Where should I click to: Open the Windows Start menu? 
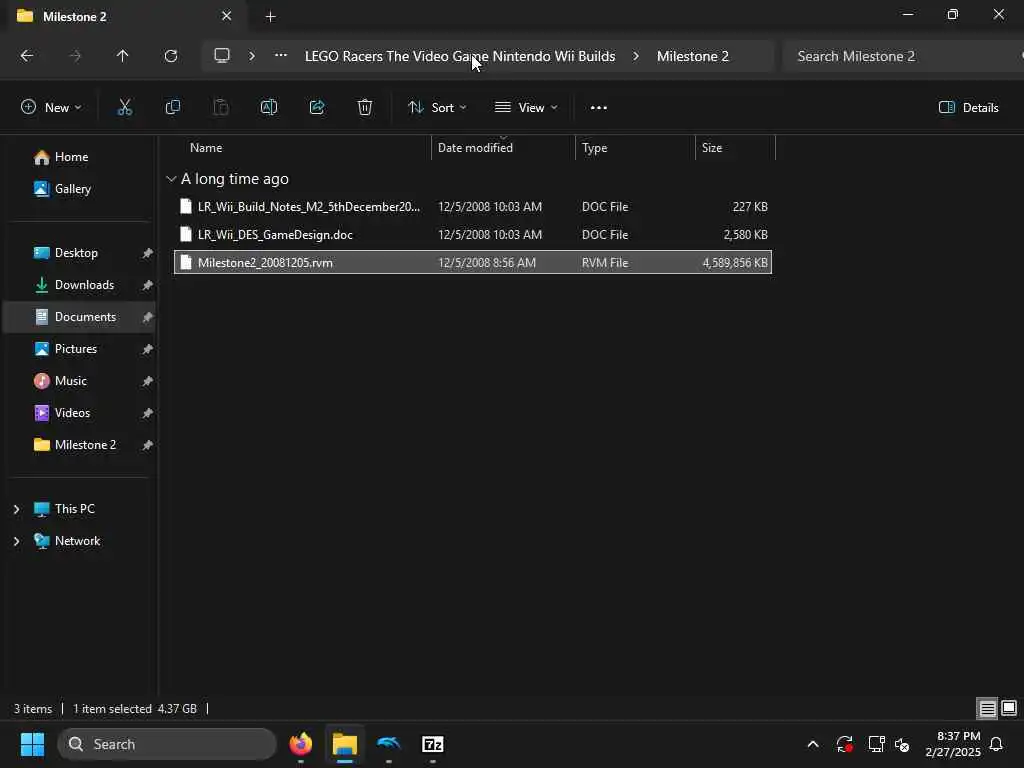pyautogui.click(x=32, y=744)
